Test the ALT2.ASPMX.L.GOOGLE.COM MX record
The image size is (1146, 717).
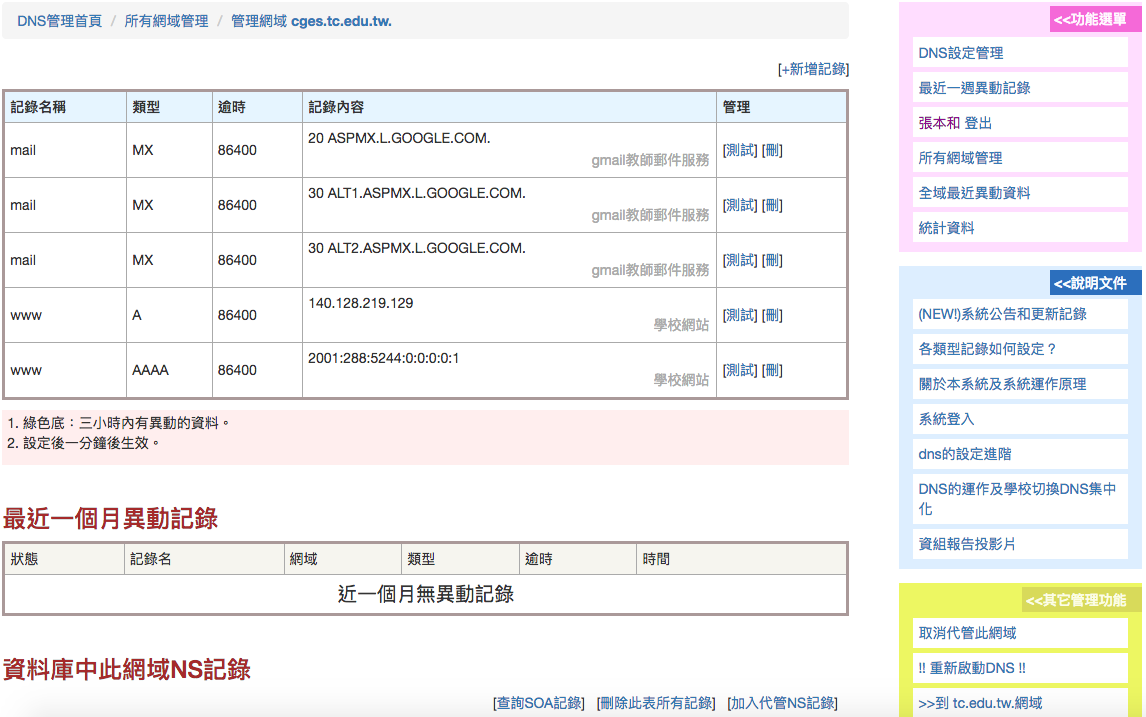tap(740, 260)
